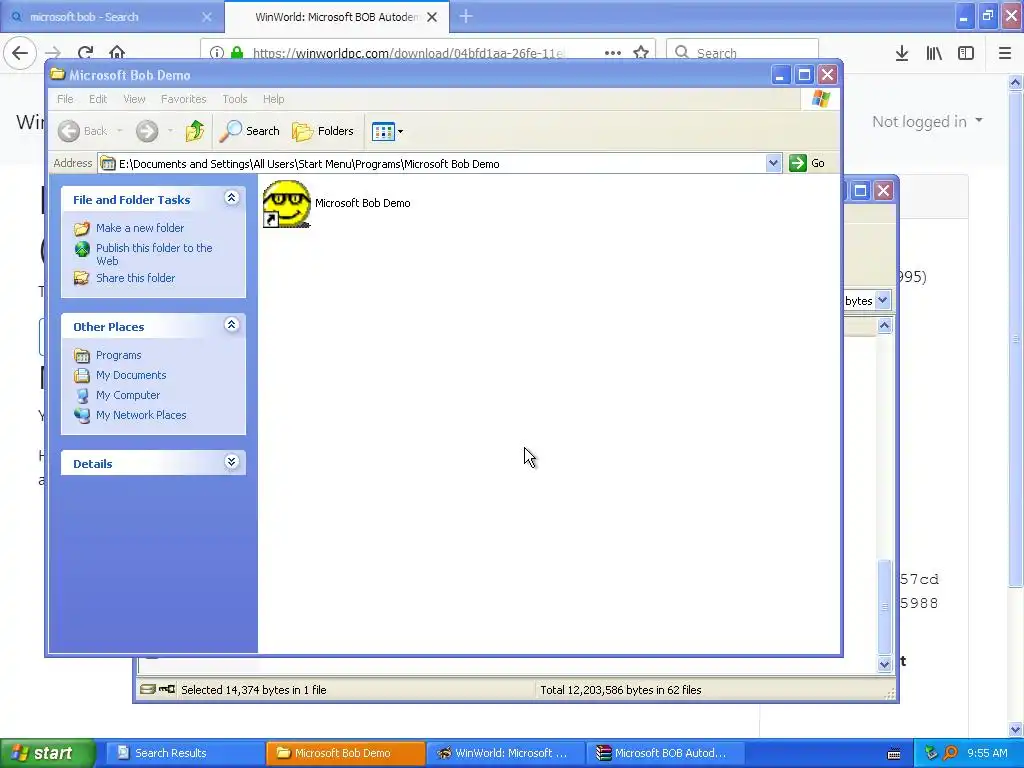Click the Firefox page scroll-up arrow
Screen dimensions: 1024x768
[1015, 82]
